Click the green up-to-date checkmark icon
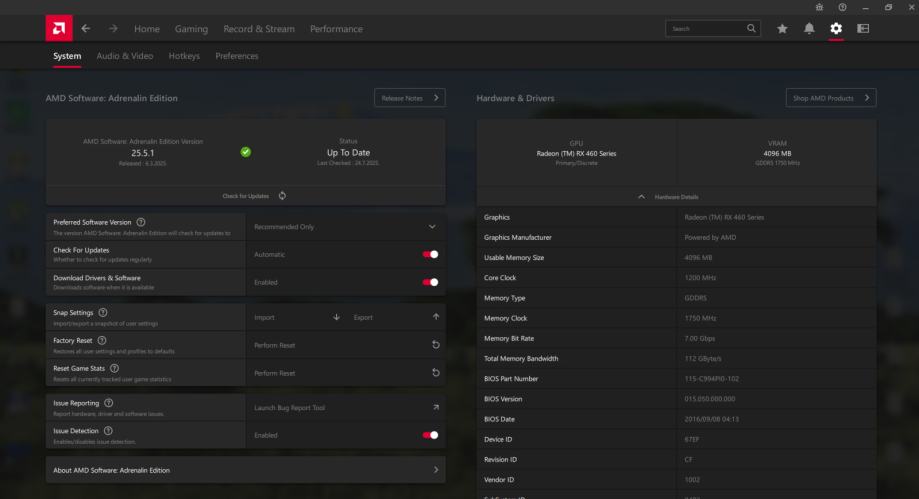919x499 pixels. click(x=246, y=152)
